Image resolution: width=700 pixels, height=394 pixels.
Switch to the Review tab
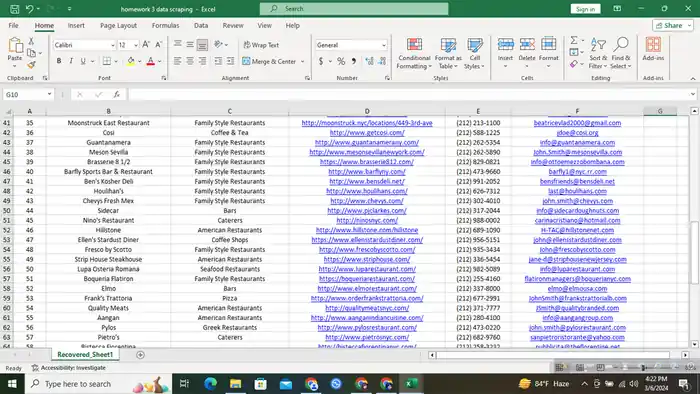pyautogui.click(x=233, y=25)
